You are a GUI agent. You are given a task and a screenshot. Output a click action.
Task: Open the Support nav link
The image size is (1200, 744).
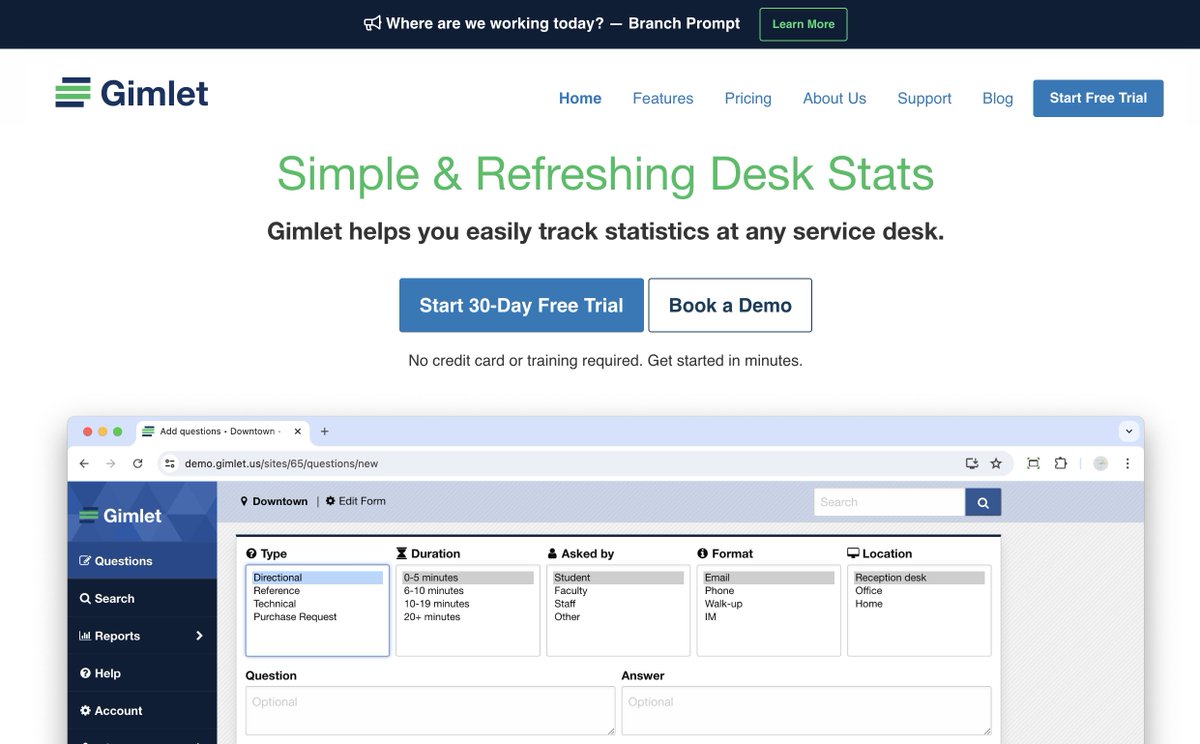(x=924, y=98)
